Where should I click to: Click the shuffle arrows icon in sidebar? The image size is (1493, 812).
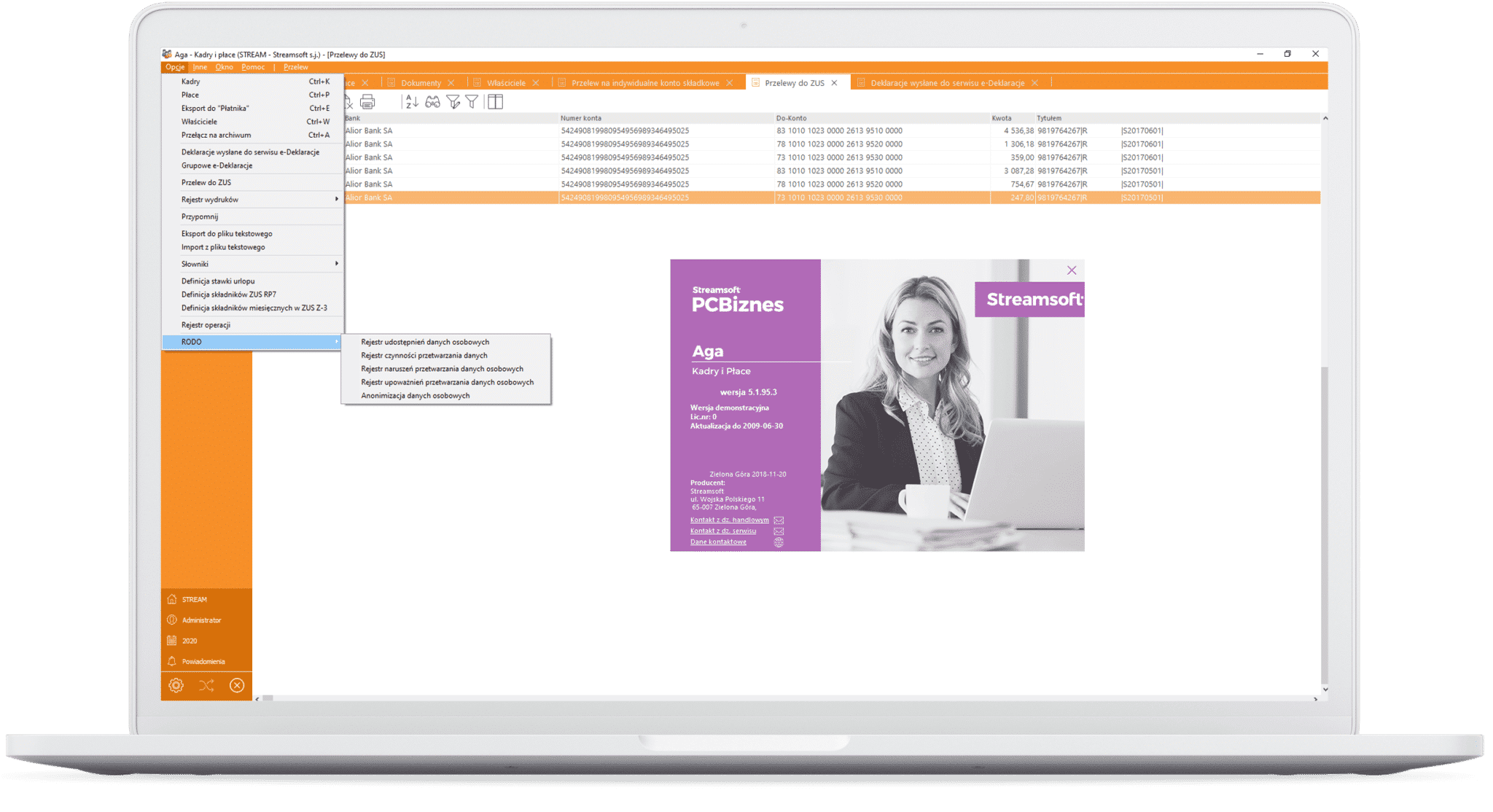(x=206, y=685)
